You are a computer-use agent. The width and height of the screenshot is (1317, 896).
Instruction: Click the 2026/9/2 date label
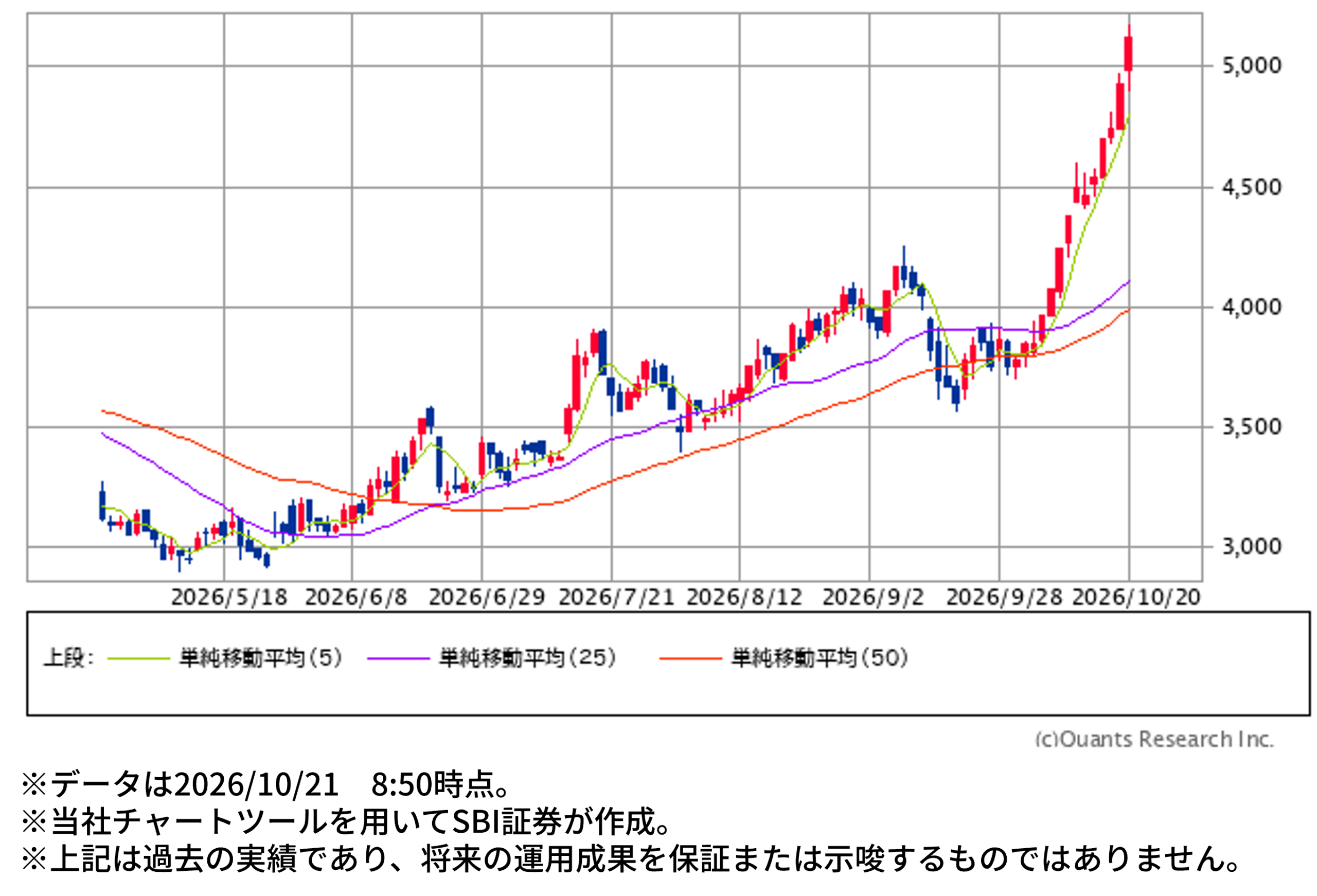(873, 597)
